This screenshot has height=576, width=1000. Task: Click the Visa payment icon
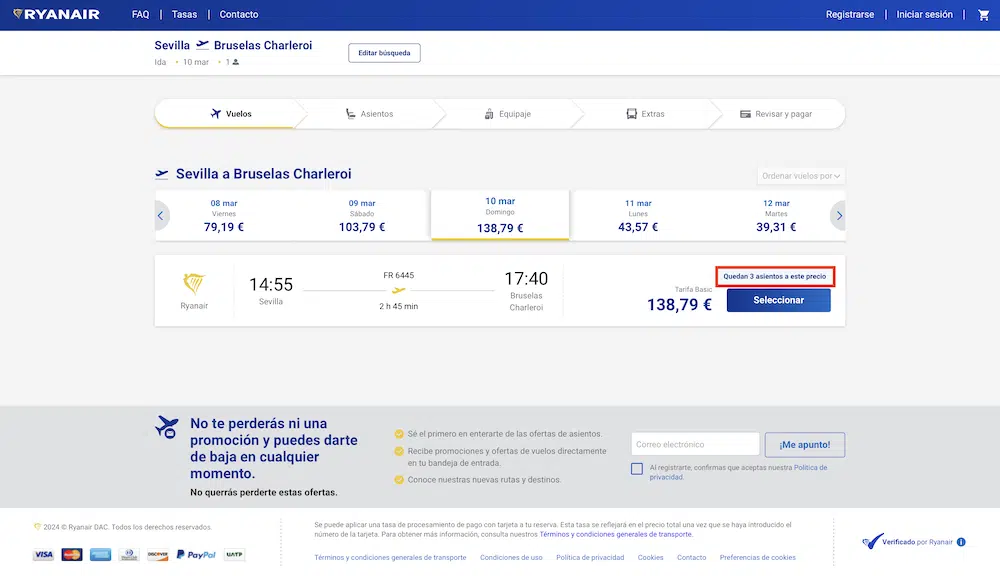[43, 554]
